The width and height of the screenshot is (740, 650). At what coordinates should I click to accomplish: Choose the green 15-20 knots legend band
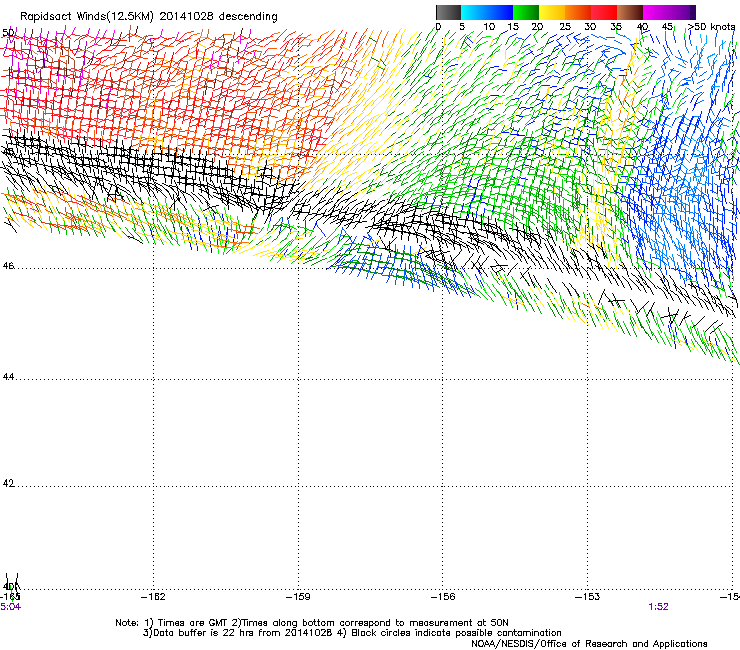click(x=526, y=12)
